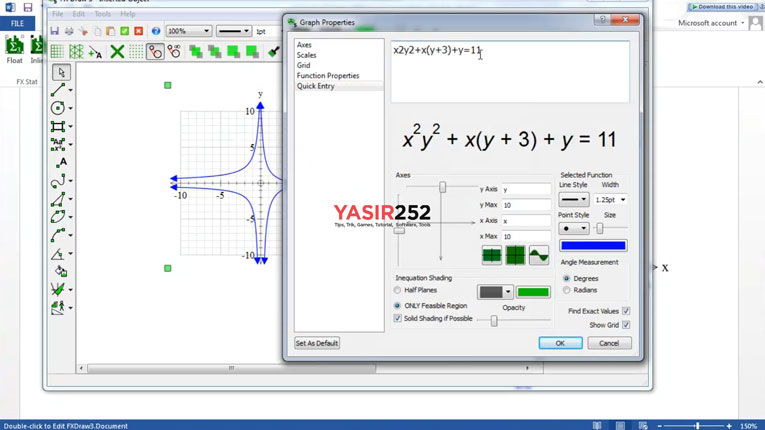
Task: Select the graph plotting tool
Action: coord(58,289)
